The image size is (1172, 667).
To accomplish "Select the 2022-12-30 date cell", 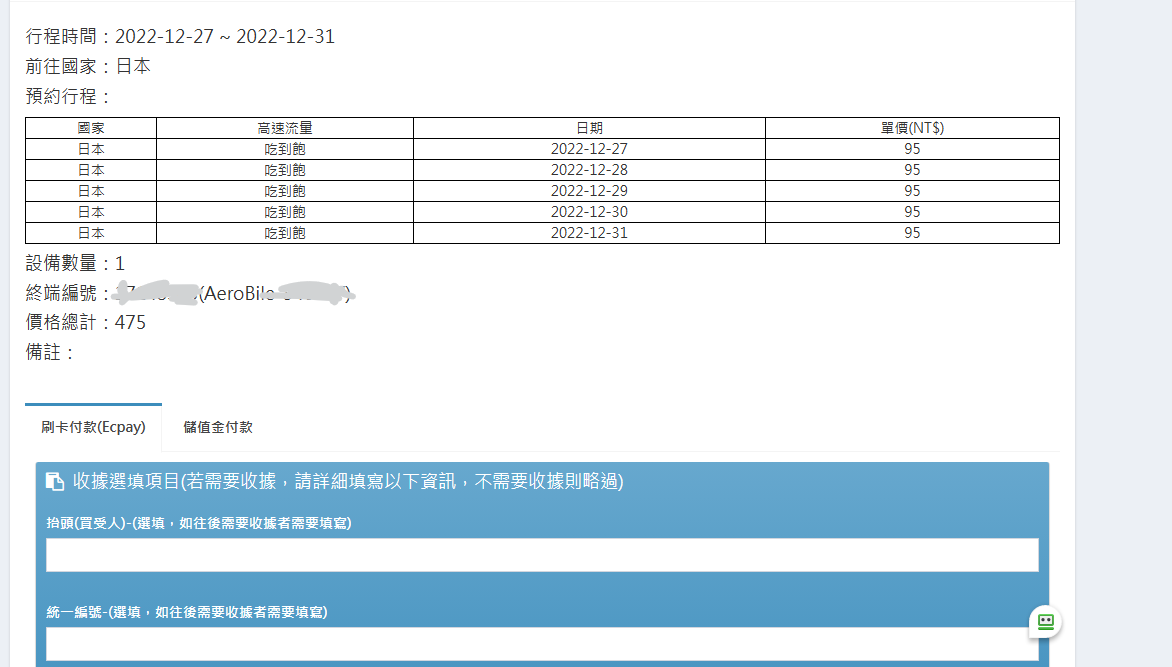I will (589, 212).
